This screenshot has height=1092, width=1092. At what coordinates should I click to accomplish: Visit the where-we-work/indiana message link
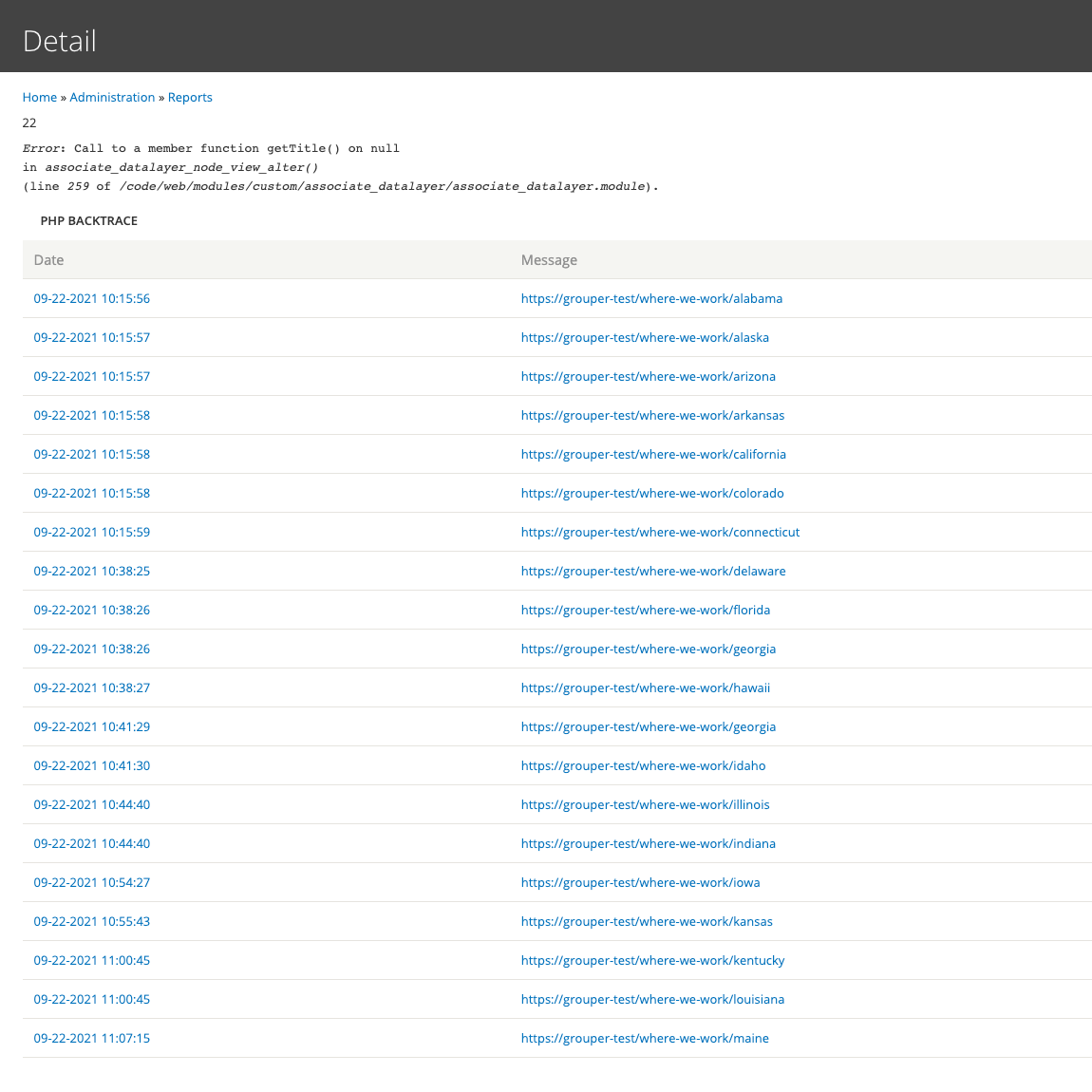(x=649, y=844)
